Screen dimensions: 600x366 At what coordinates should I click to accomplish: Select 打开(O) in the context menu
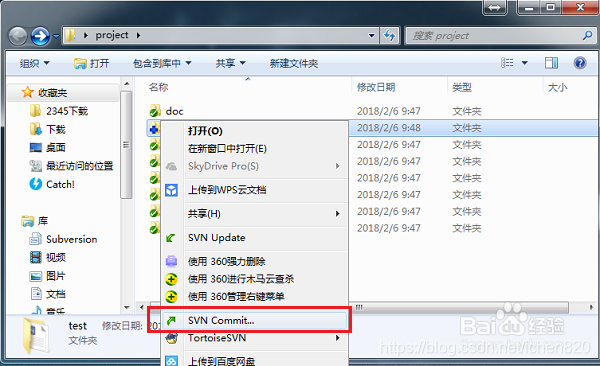pyautogui.click(x=254, y=131)
